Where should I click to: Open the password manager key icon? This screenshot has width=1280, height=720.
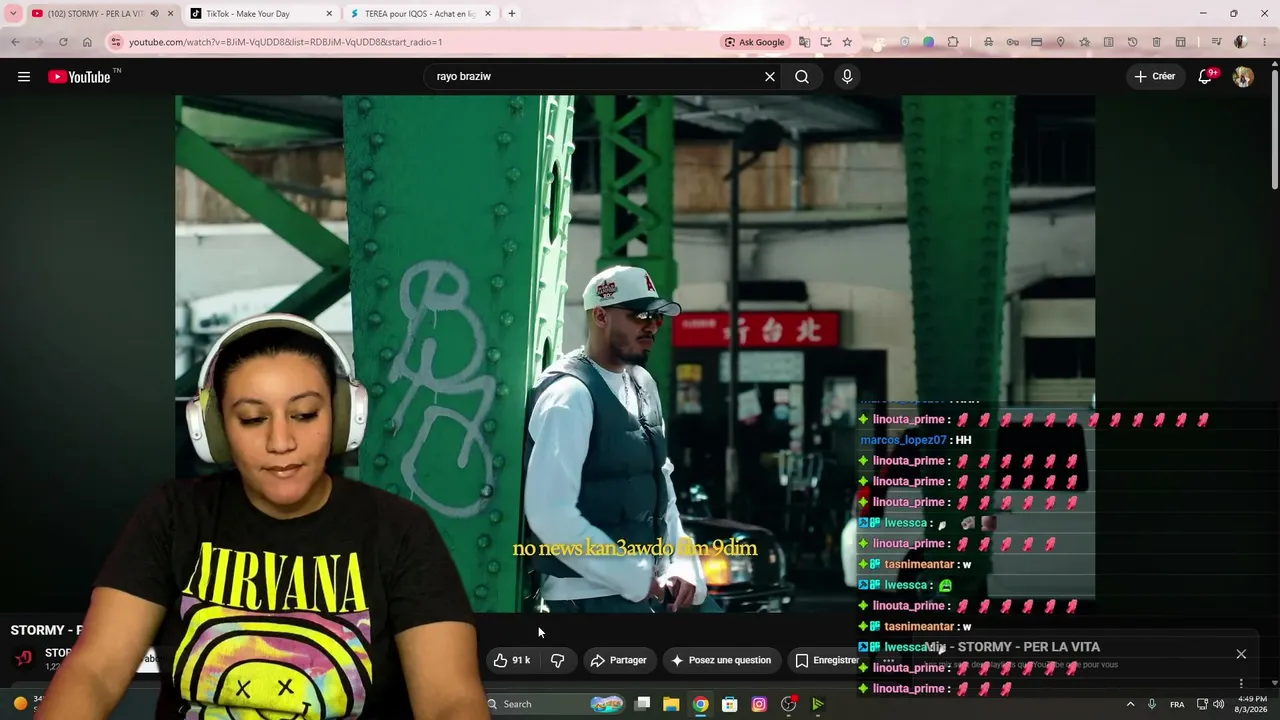tap(1013, 42)
